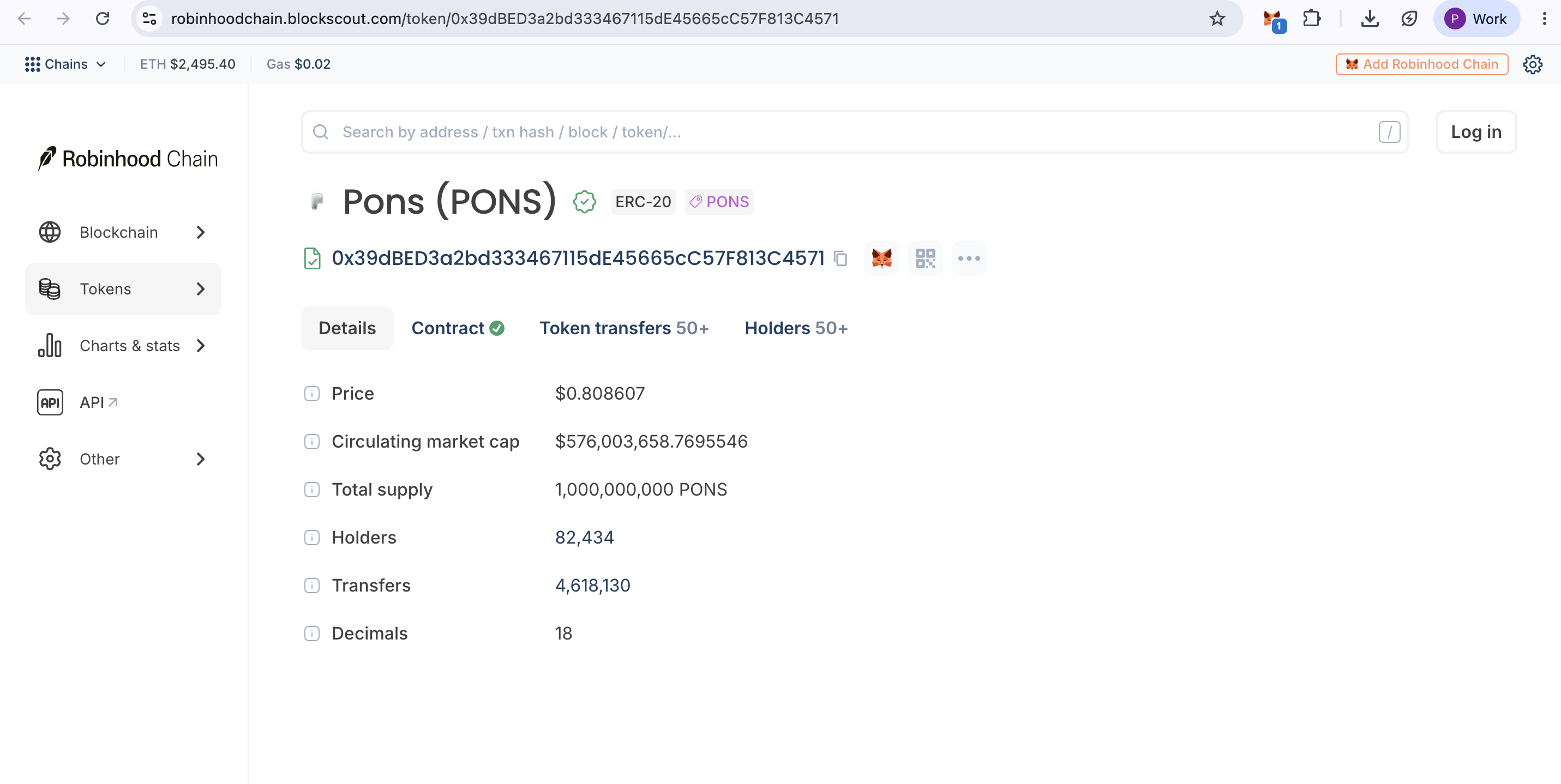Click the info icon beside Total supply
1561x784 pixels.
click(x=312, y=490)
